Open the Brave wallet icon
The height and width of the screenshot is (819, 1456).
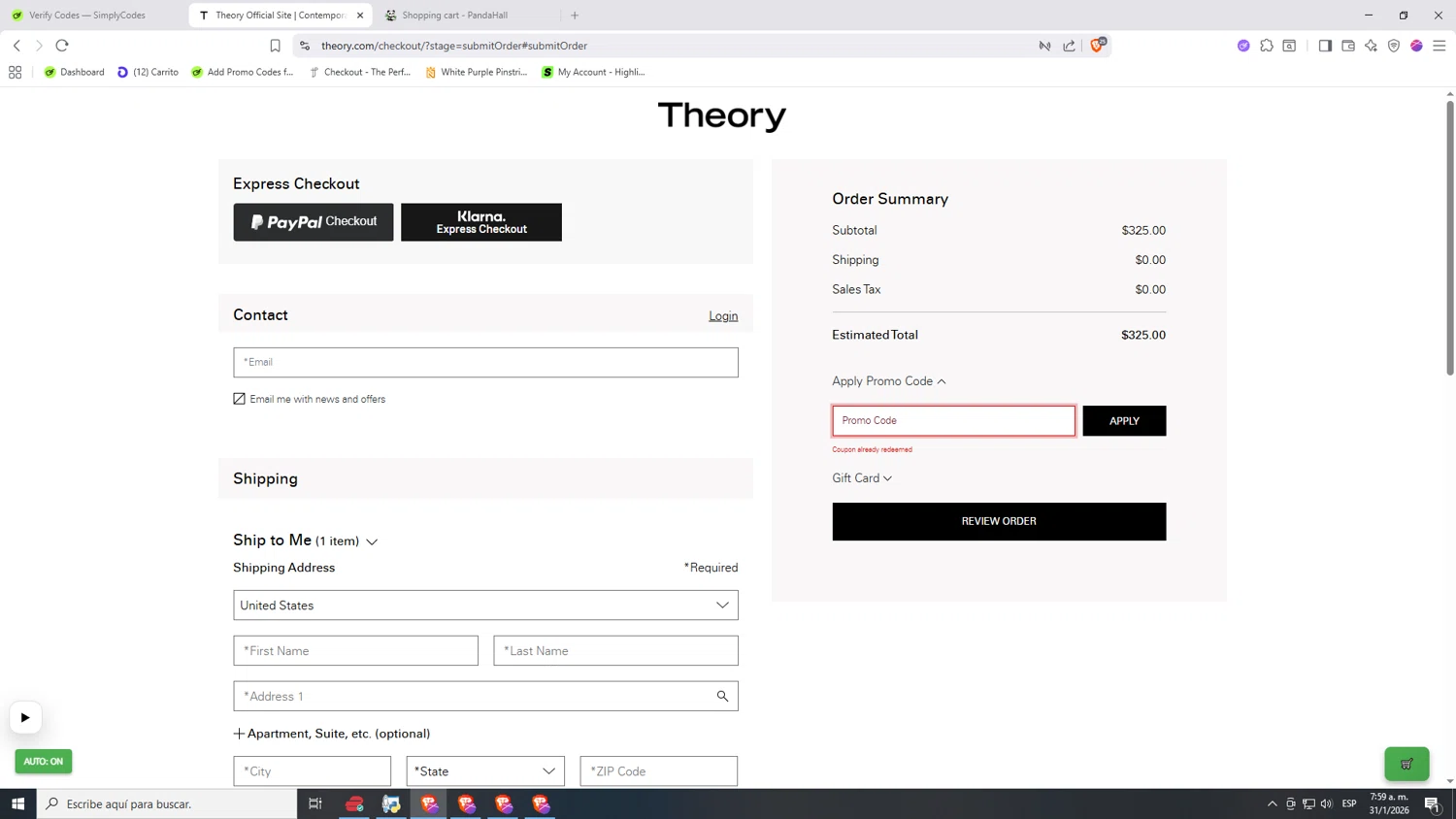click(1348, 46)
